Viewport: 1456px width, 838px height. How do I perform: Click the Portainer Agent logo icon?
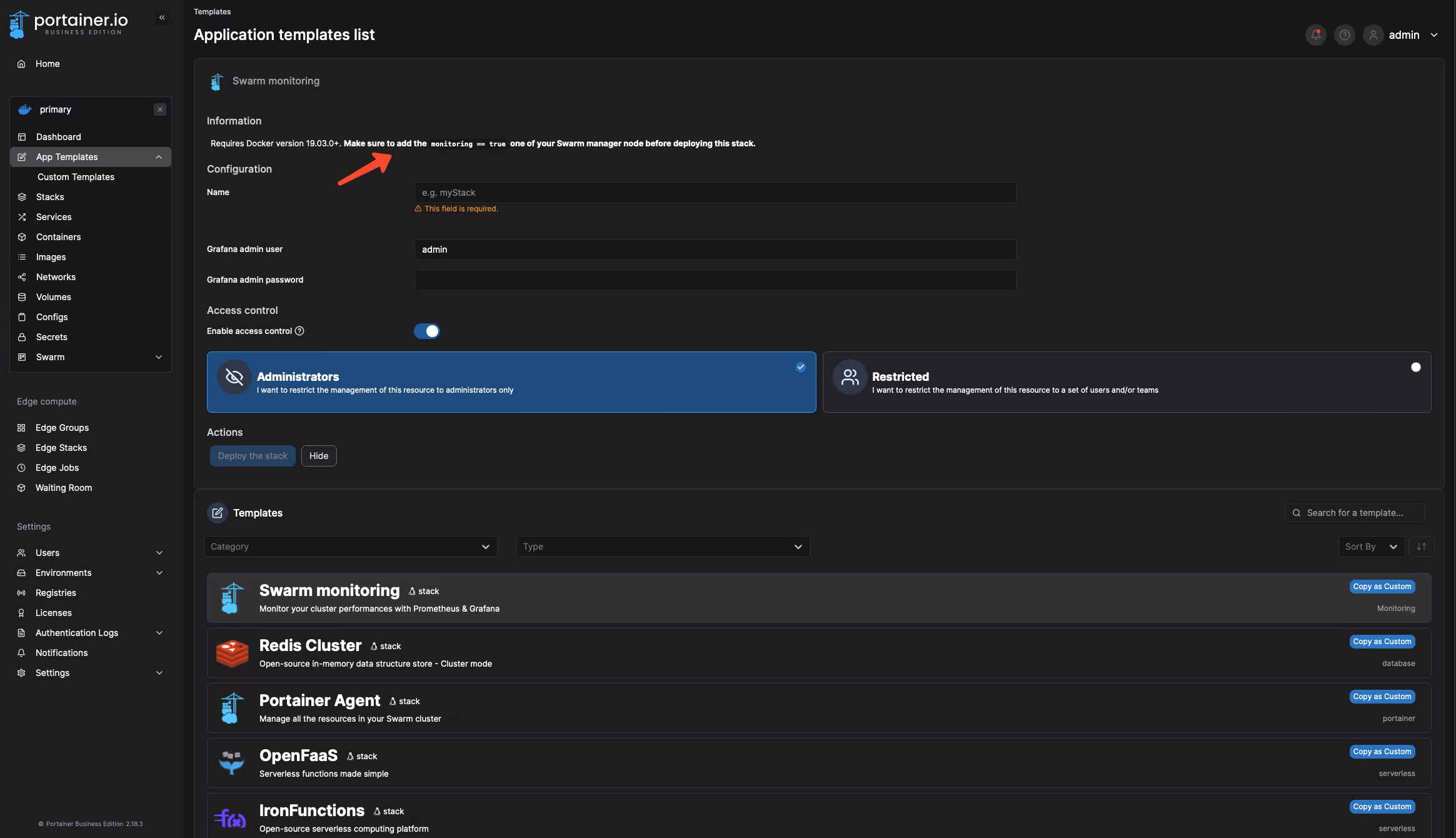(x=232, y=708)
